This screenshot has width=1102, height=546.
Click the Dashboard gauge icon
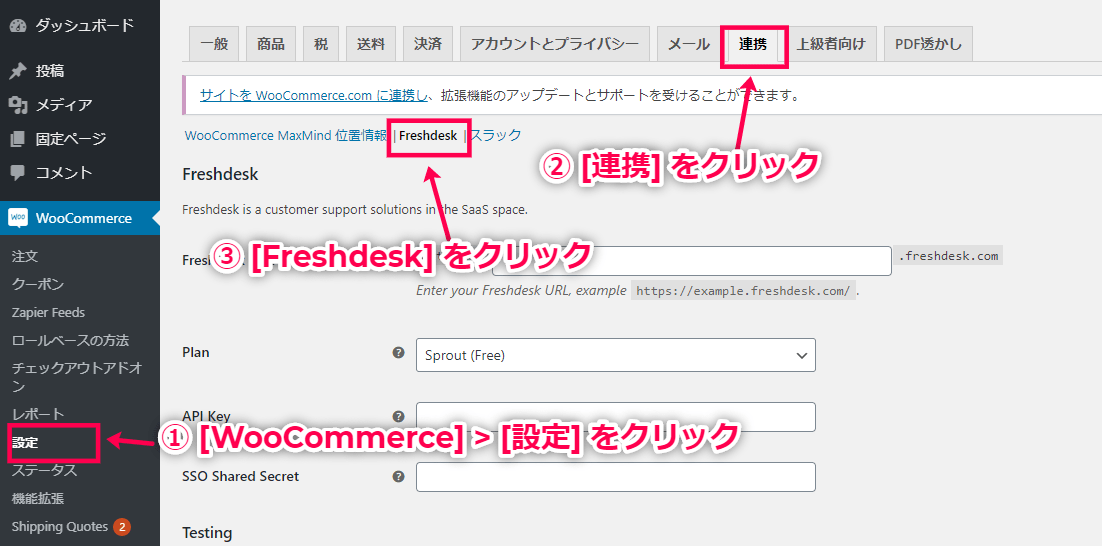pos(18,26)
